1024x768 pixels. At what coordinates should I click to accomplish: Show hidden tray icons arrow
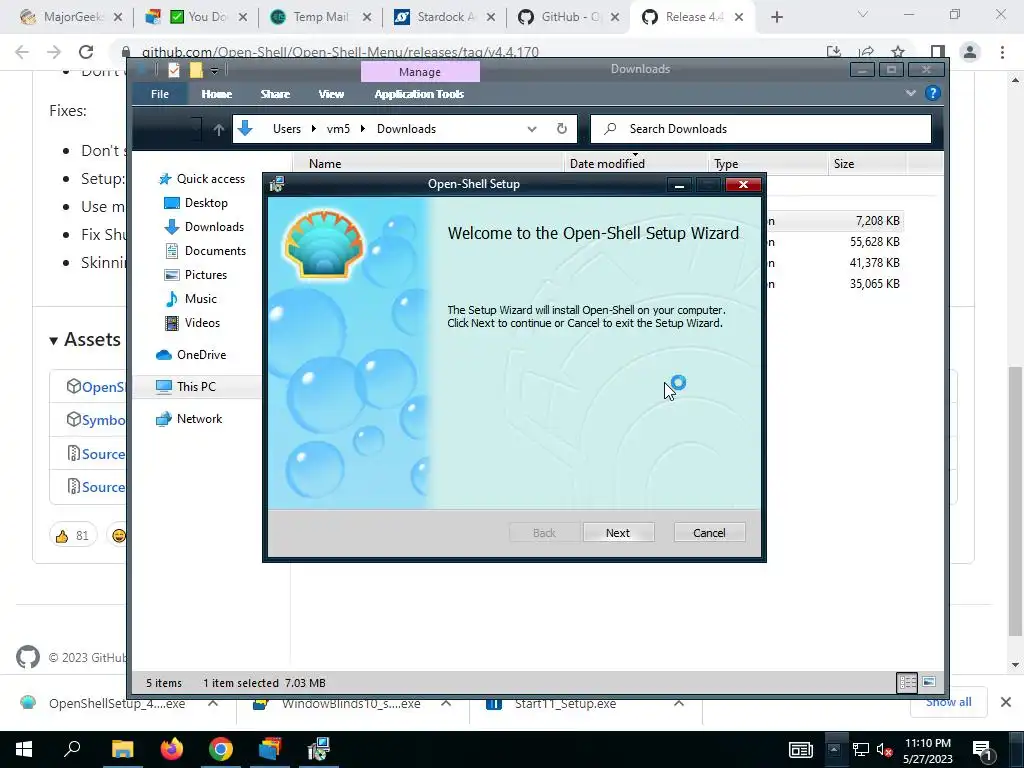click(x=834, y=749)
